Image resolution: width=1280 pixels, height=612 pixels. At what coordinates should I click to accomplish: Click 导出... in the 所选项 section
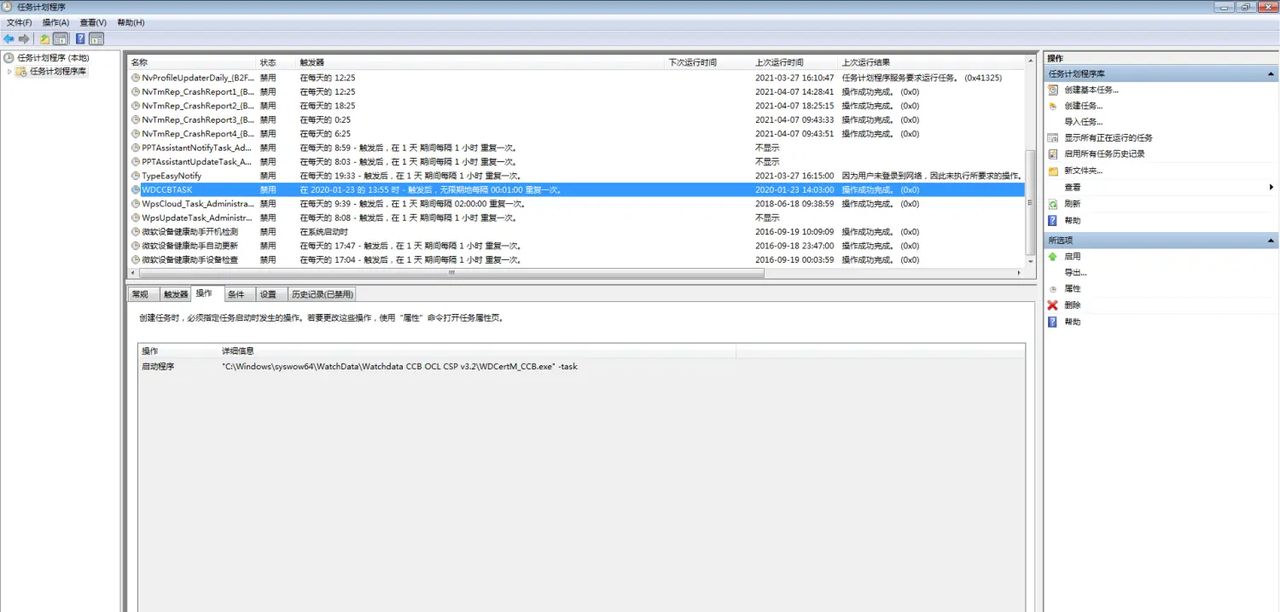click(x=1075, y=272)
